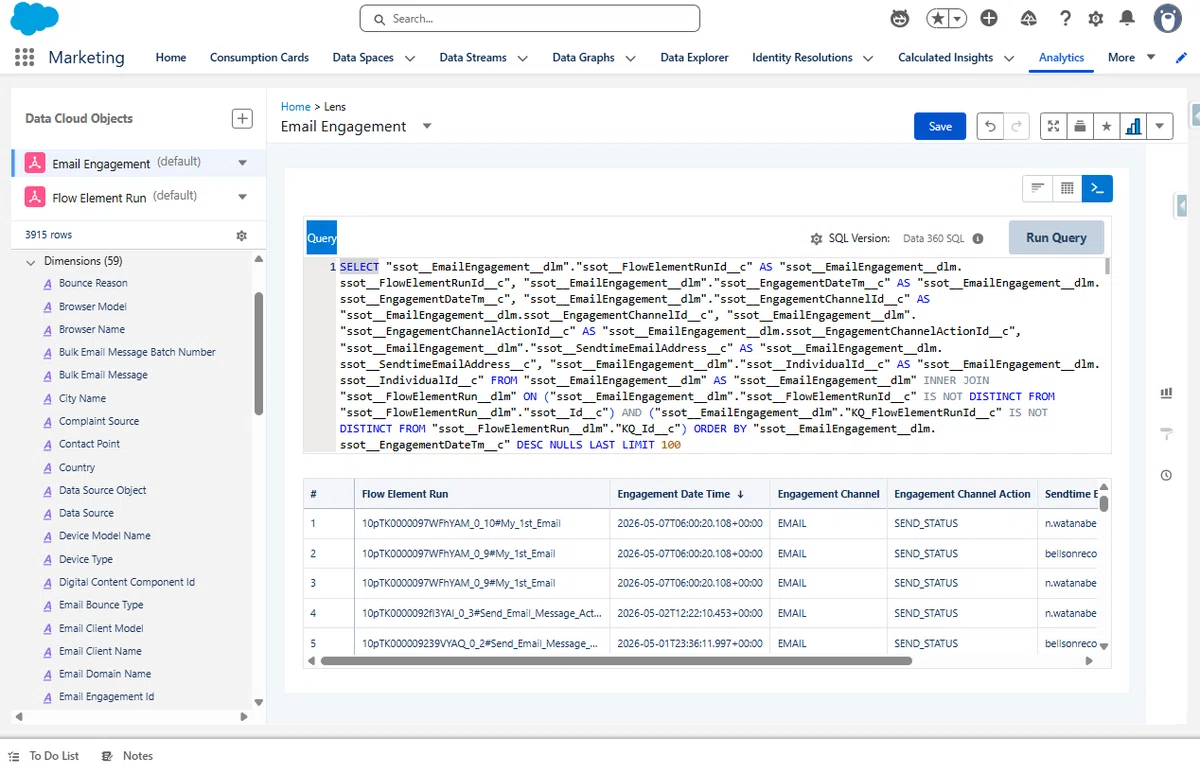1200x771 pixels.
Task: Open the clock history icon on right rail
Action: click(x=1166, y=475)
